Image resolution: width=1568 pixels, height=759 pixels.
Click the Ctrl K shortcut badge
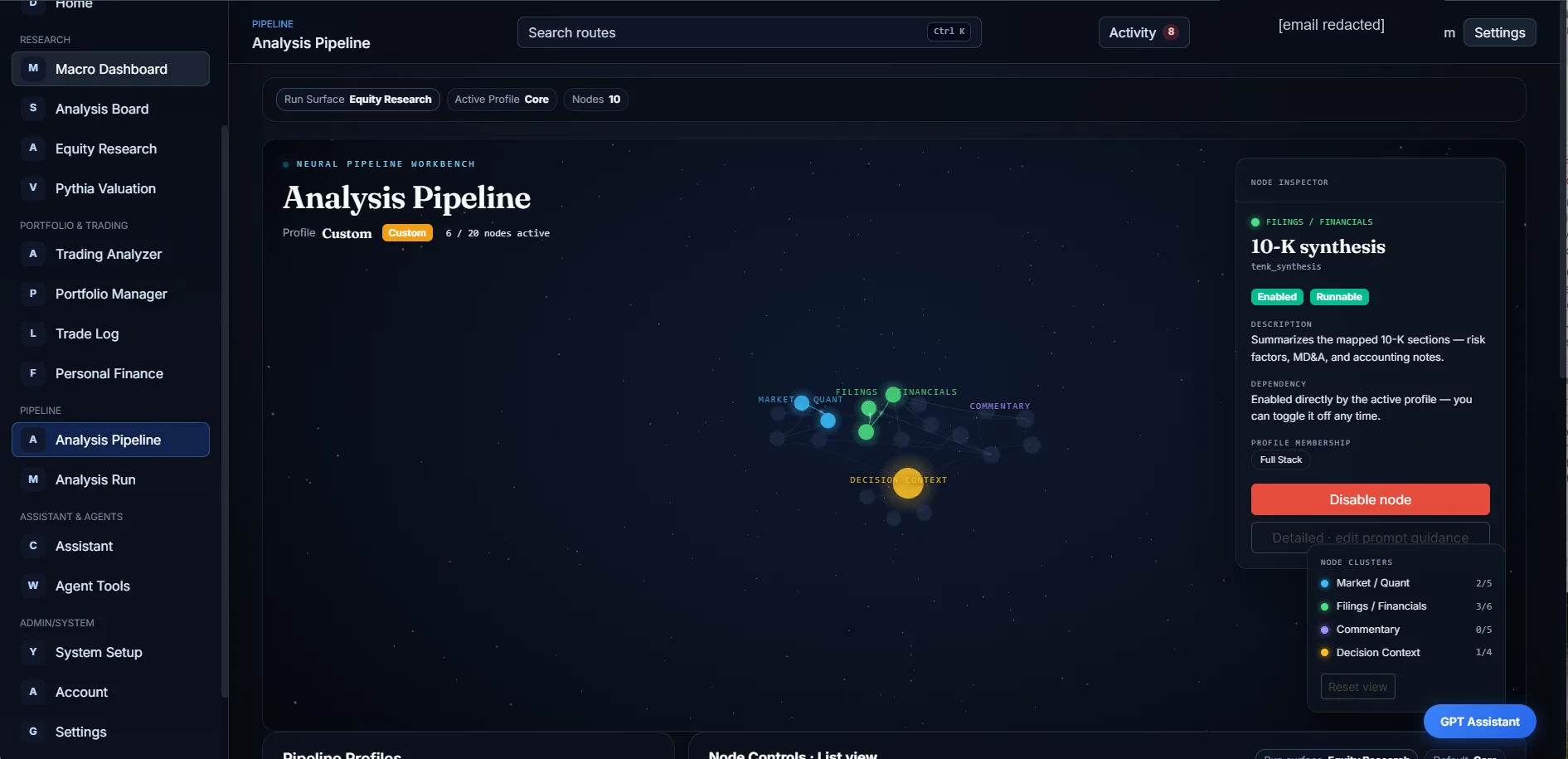[x=949, y=32]
